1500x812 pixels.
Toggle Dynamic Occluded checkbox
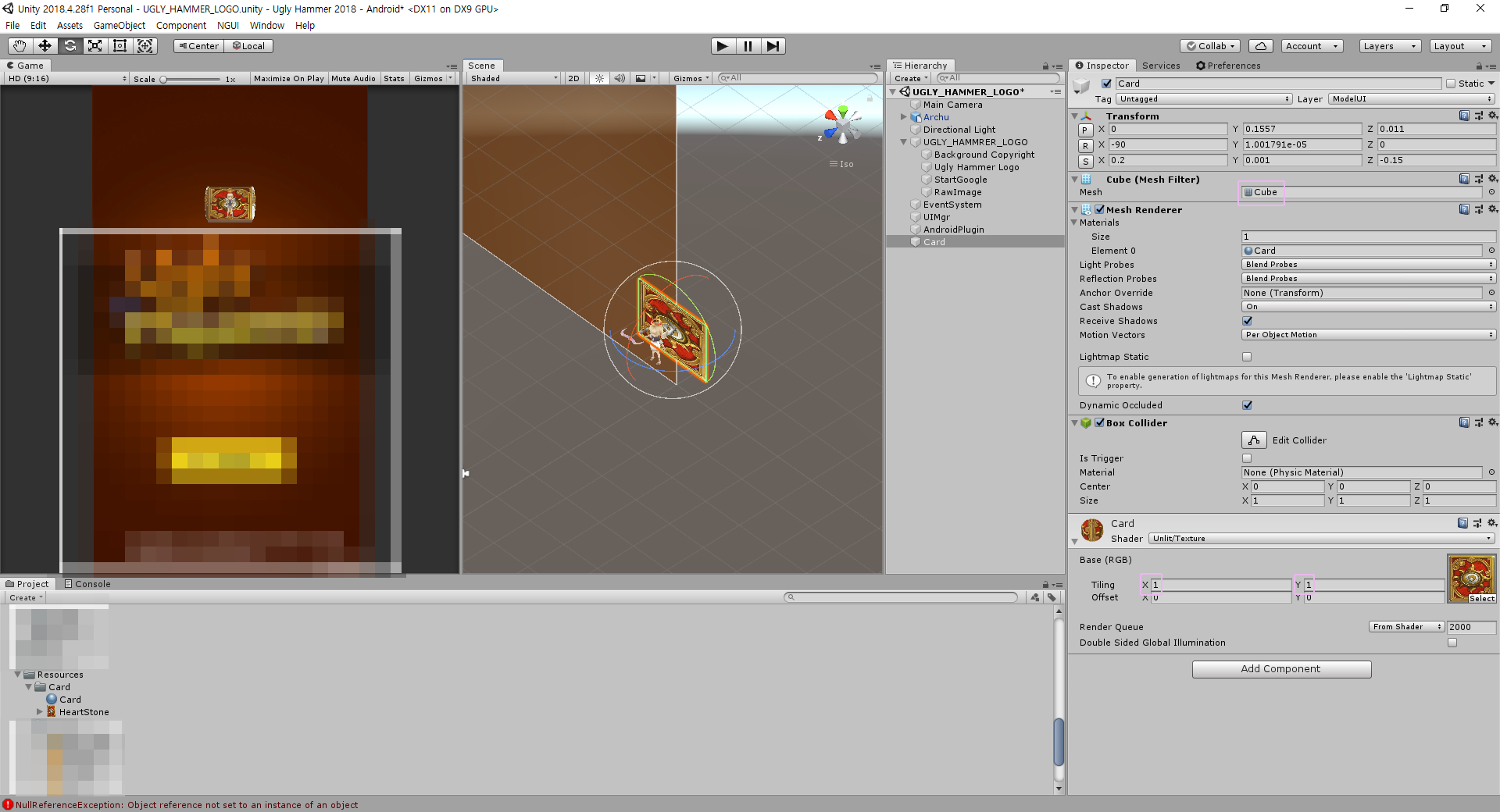coord(1247,405)
